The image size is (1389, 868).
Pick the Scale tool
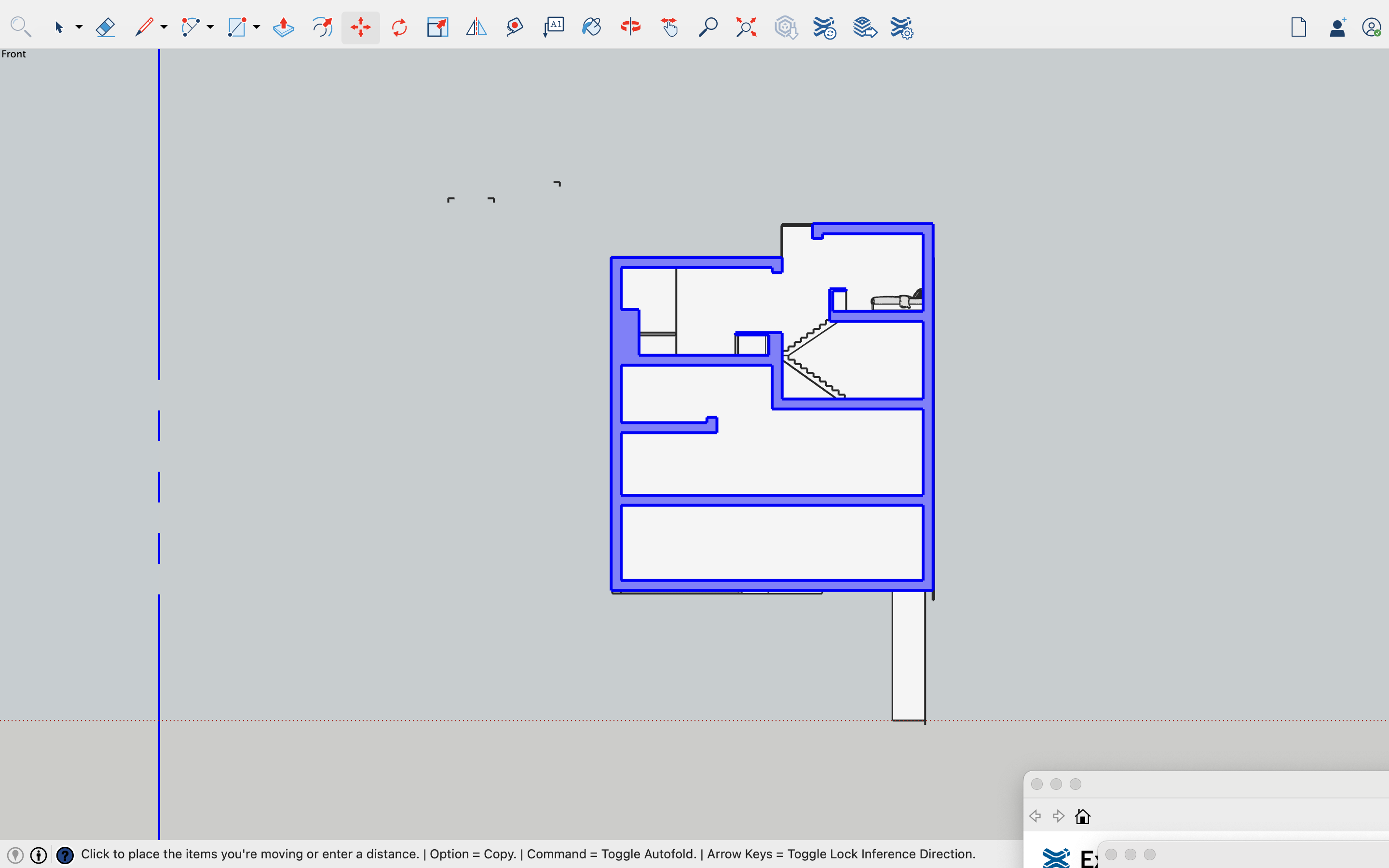click(437, 27)
